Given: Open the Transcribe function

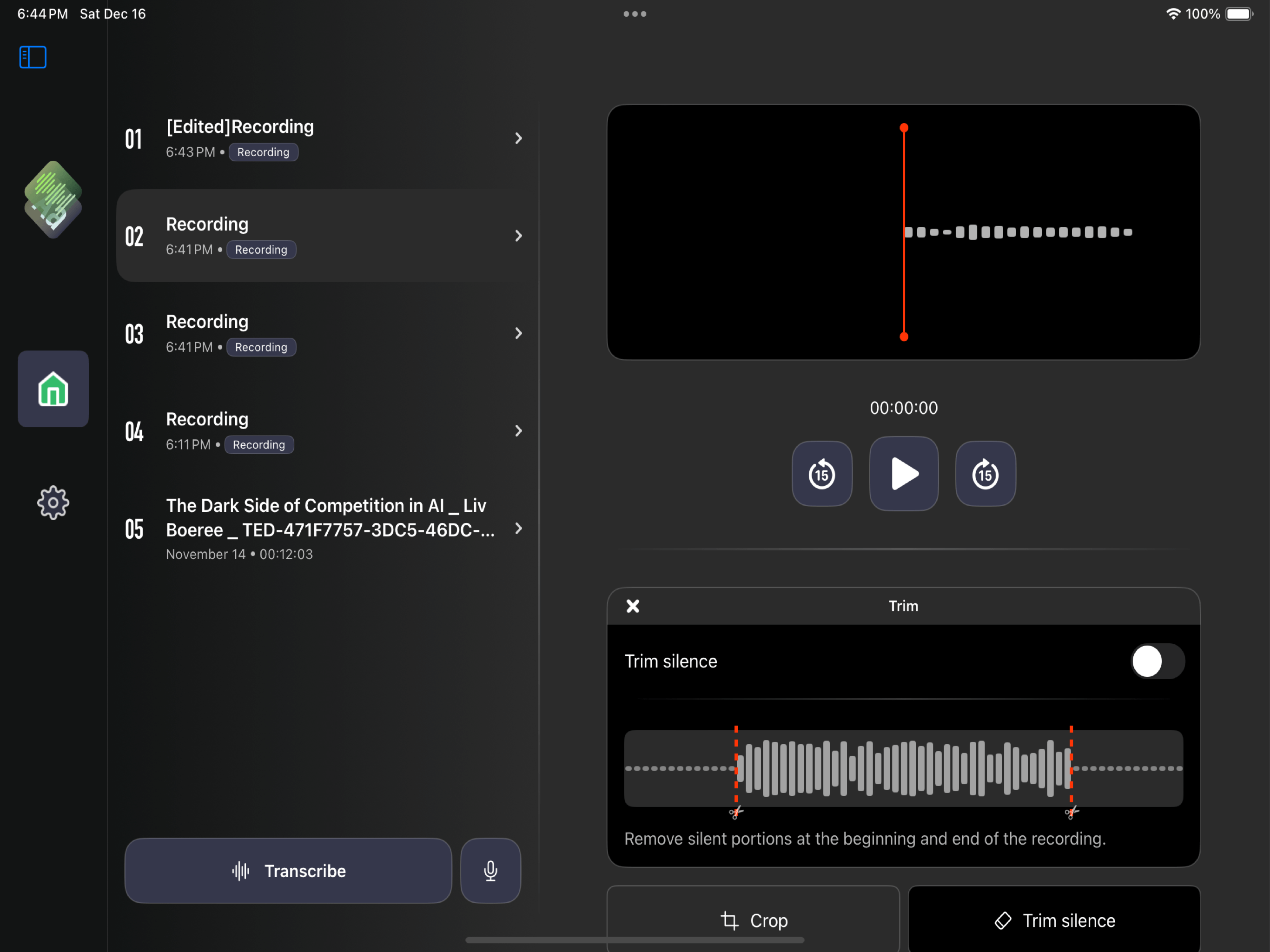Looking at the screenshot, I should tap(290, 870).
